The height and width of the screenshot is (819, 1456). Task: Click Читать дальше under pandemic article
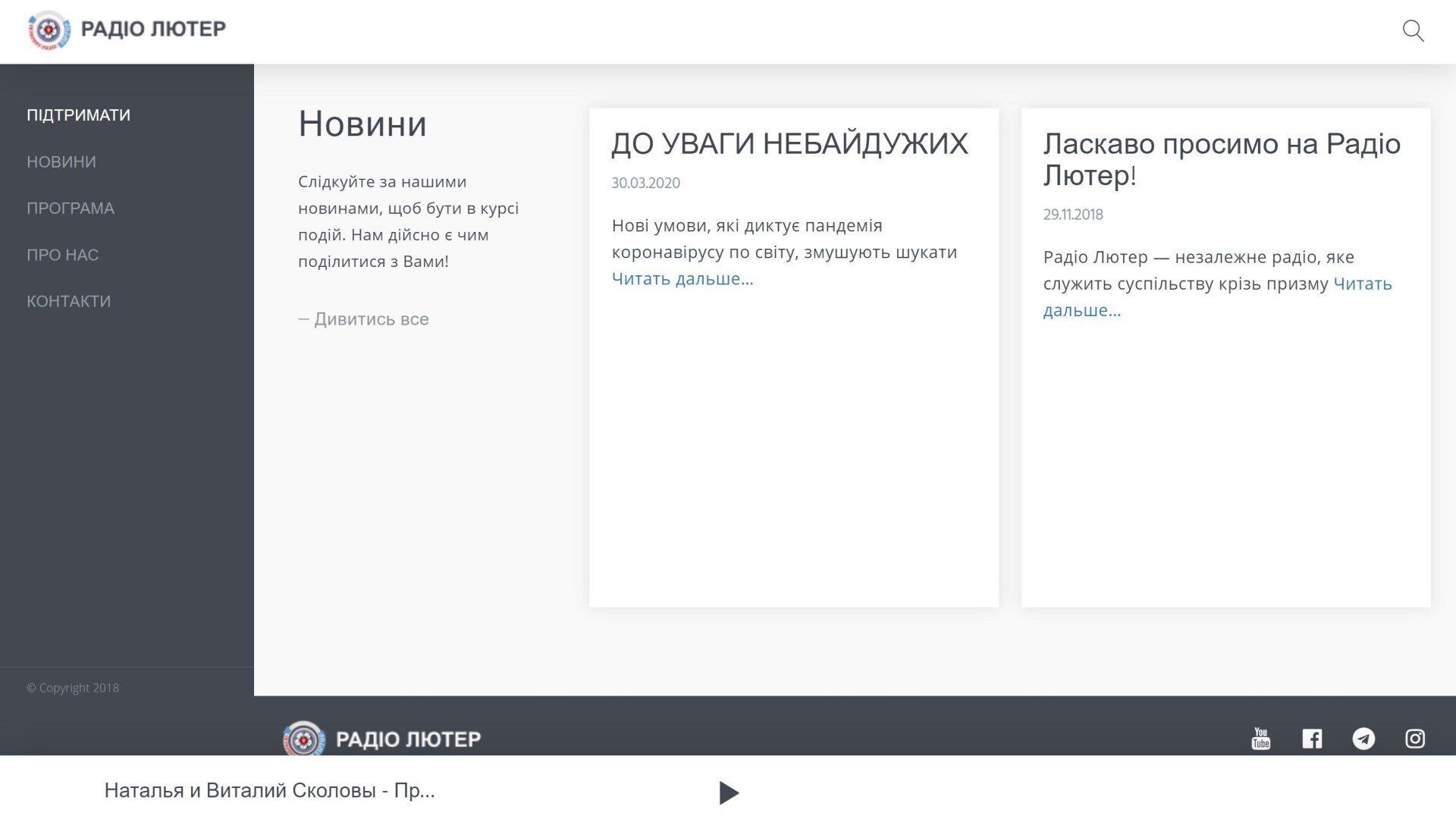pos(682,279)
